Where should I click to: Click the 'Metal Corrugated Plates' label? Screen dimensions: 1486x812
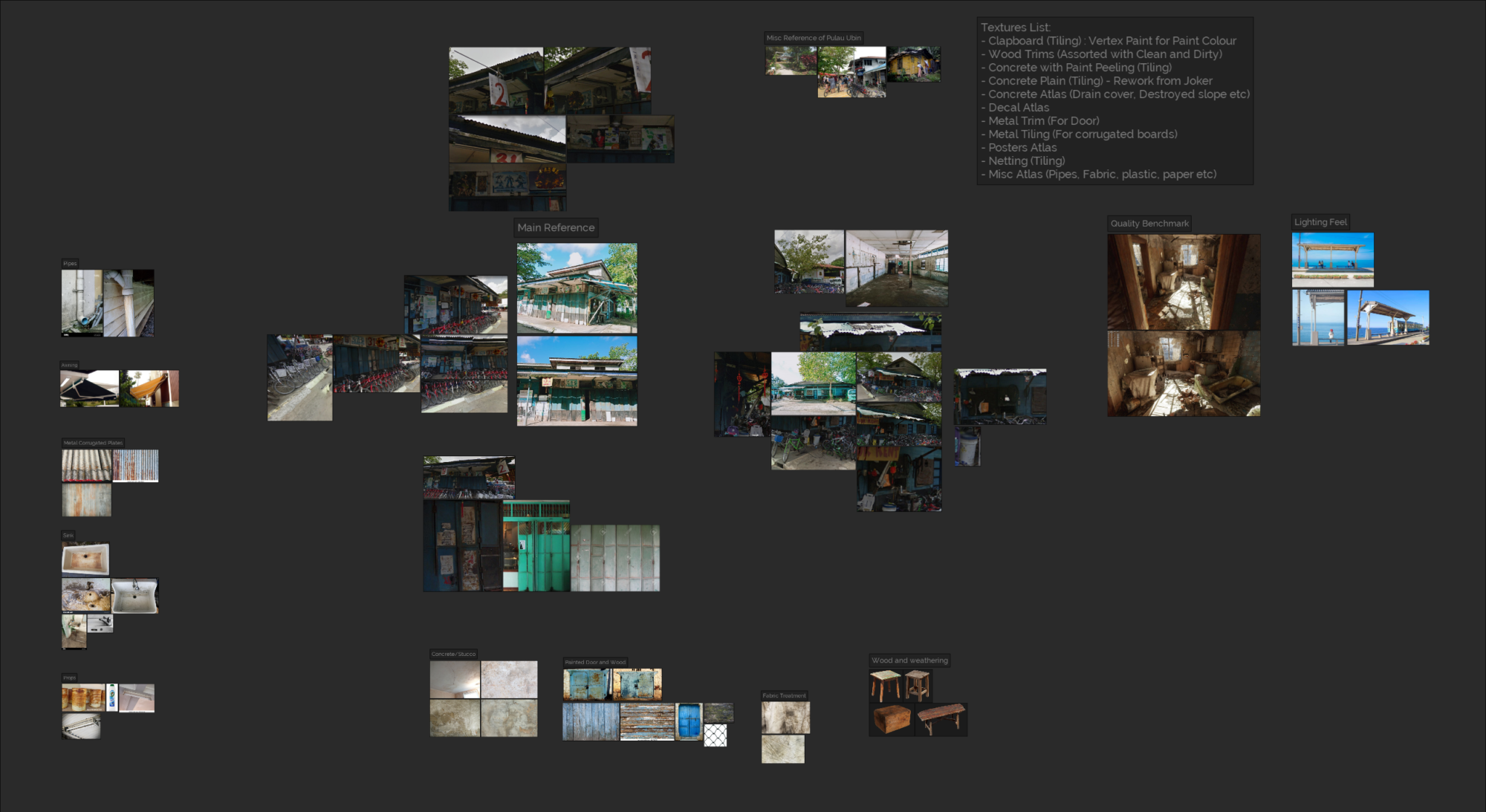pos(92,441)
